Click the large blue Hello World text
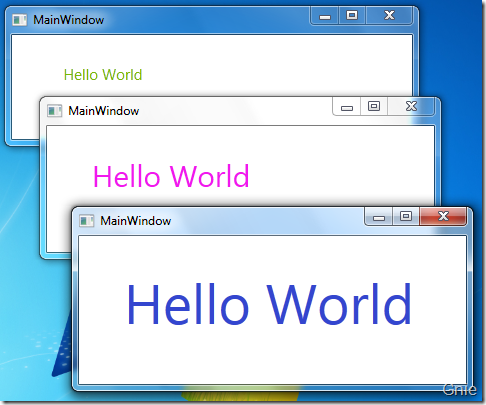Viewport: 486px width, 405px height. coord(269,304)
